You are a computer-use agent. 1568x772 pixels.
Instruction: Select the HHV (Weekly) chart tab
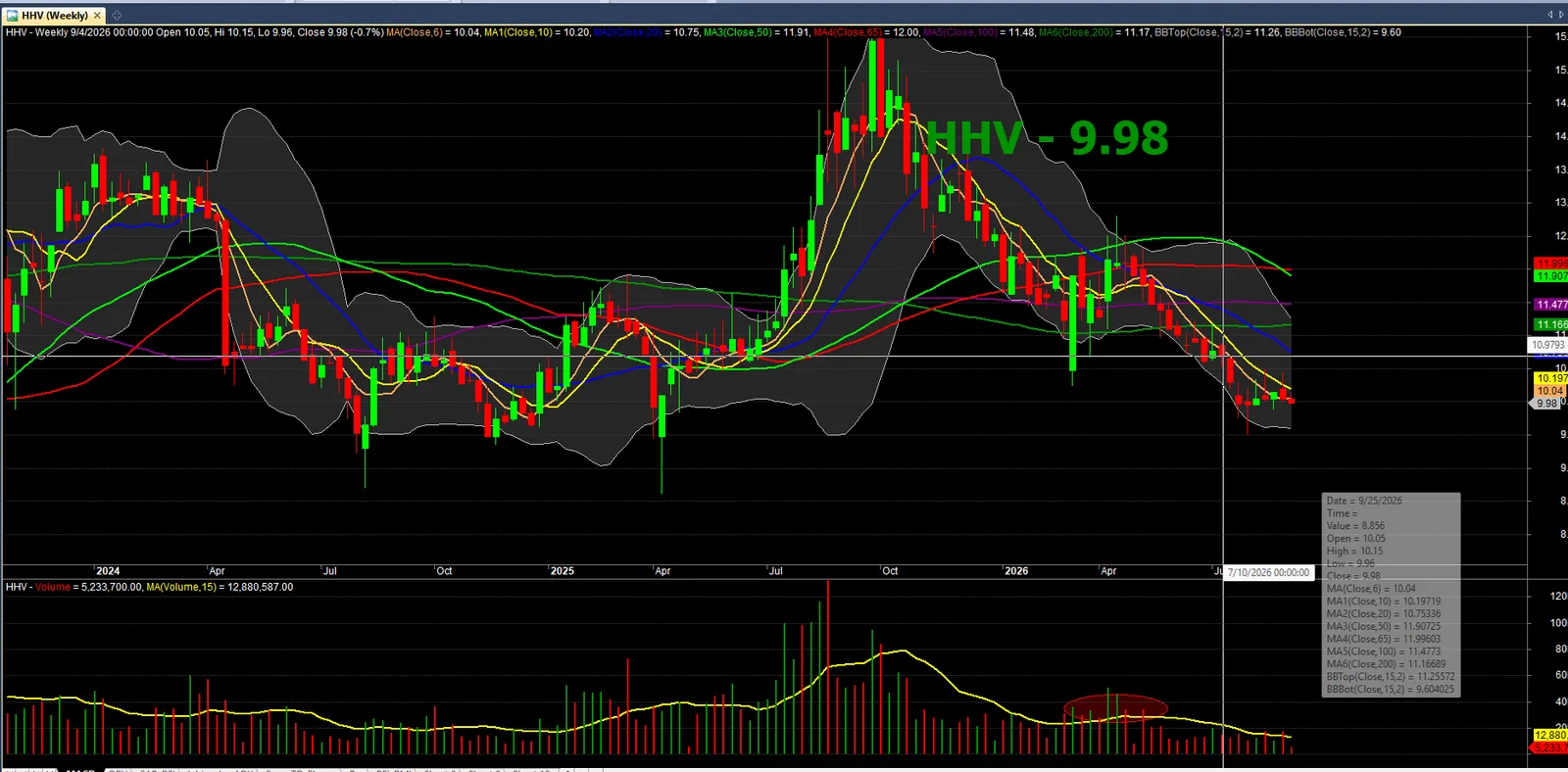55,16
